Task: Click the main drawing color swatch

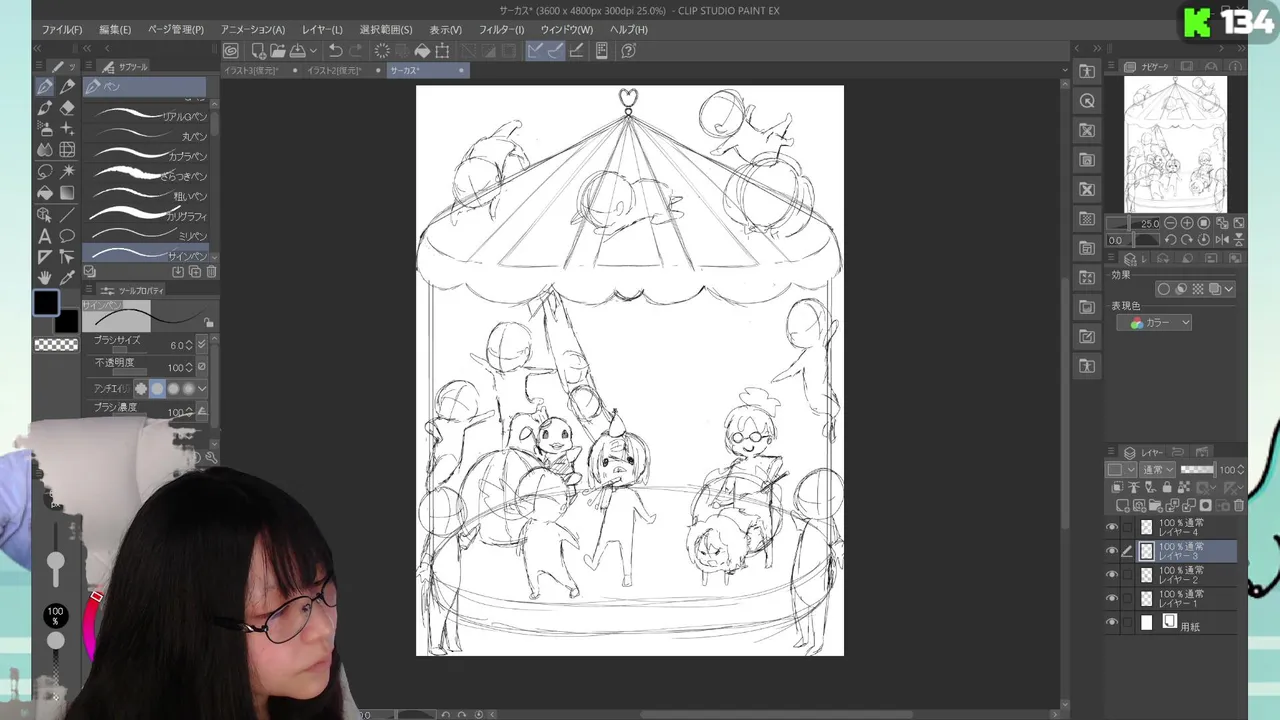Action: [46, 303]
